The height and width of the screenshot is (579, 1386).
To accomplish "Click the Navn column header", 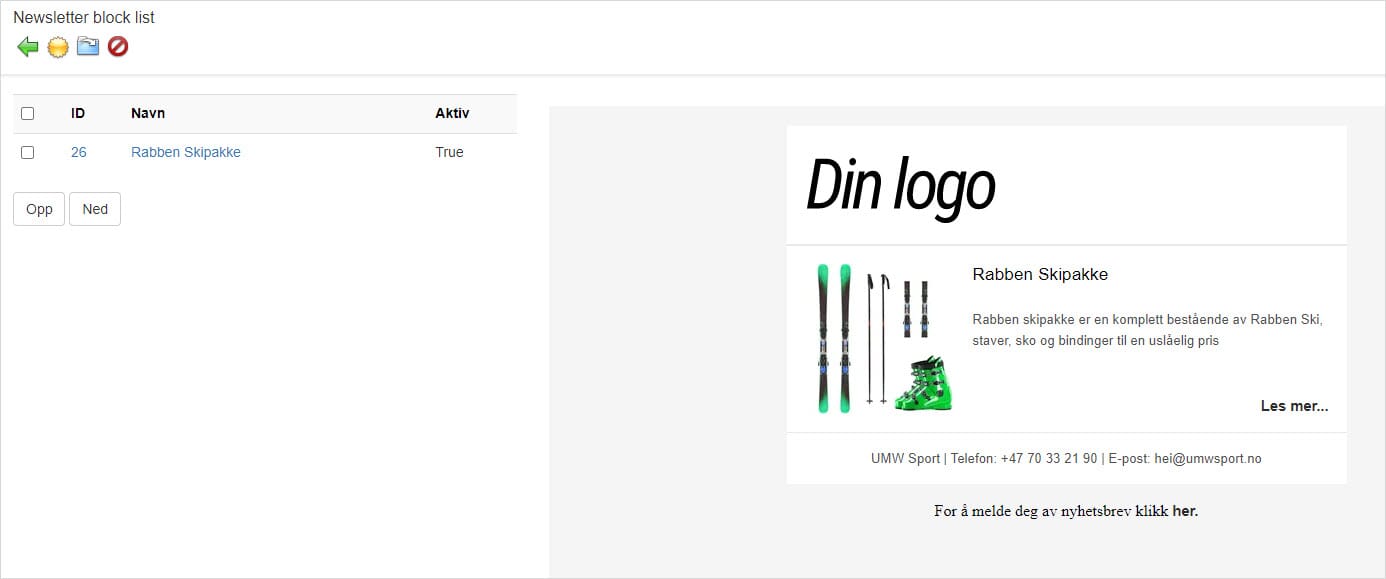I will click(148, 114).
